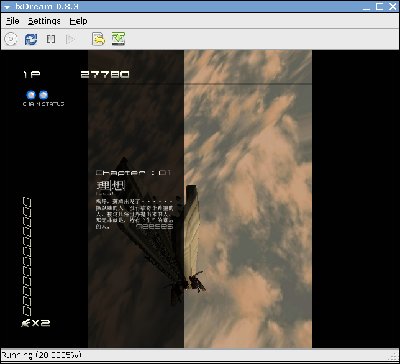Click the Running status bar text
The height and width of the screenshot is (364, 400).
(x=42, y=355)
